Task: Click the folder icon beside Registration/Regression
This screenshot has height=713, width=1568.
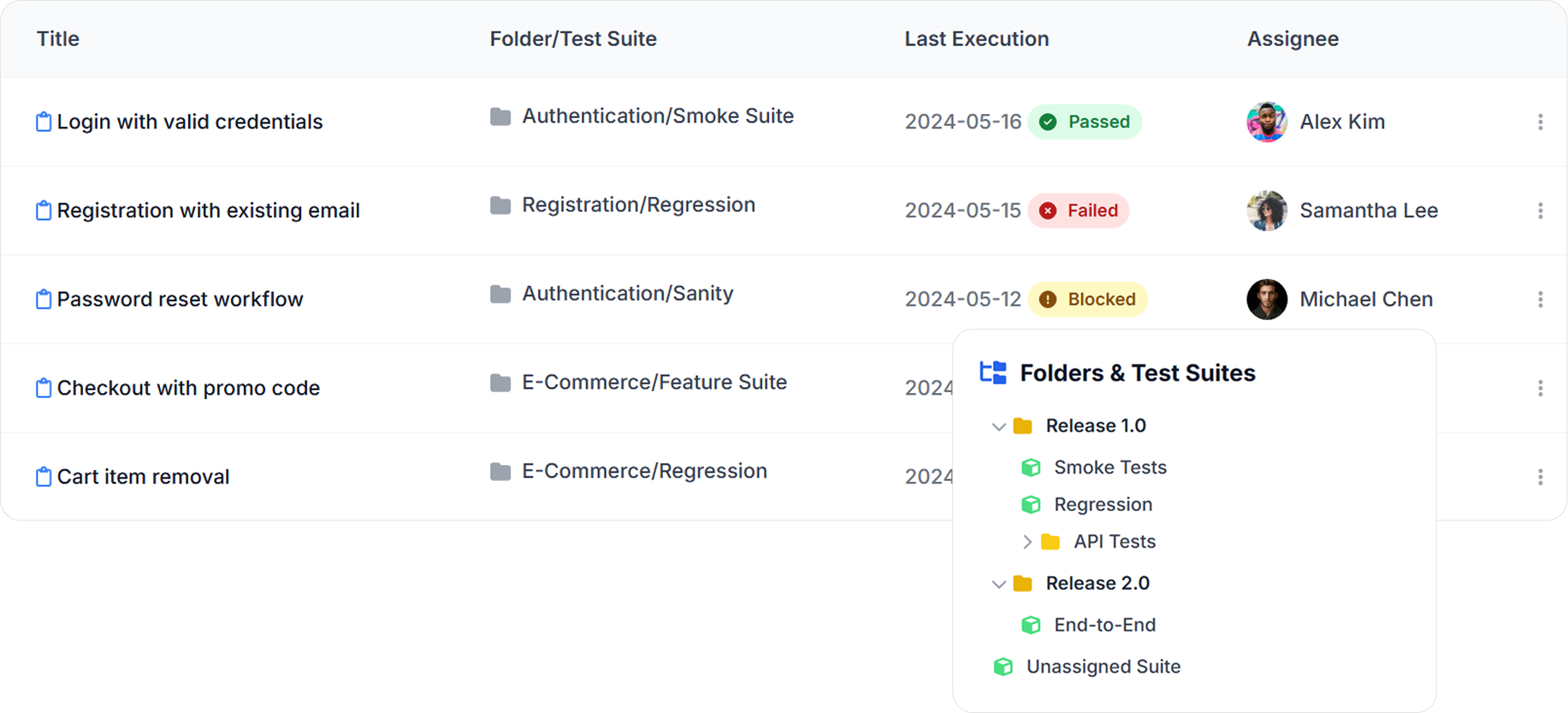Action: point(500,206)
